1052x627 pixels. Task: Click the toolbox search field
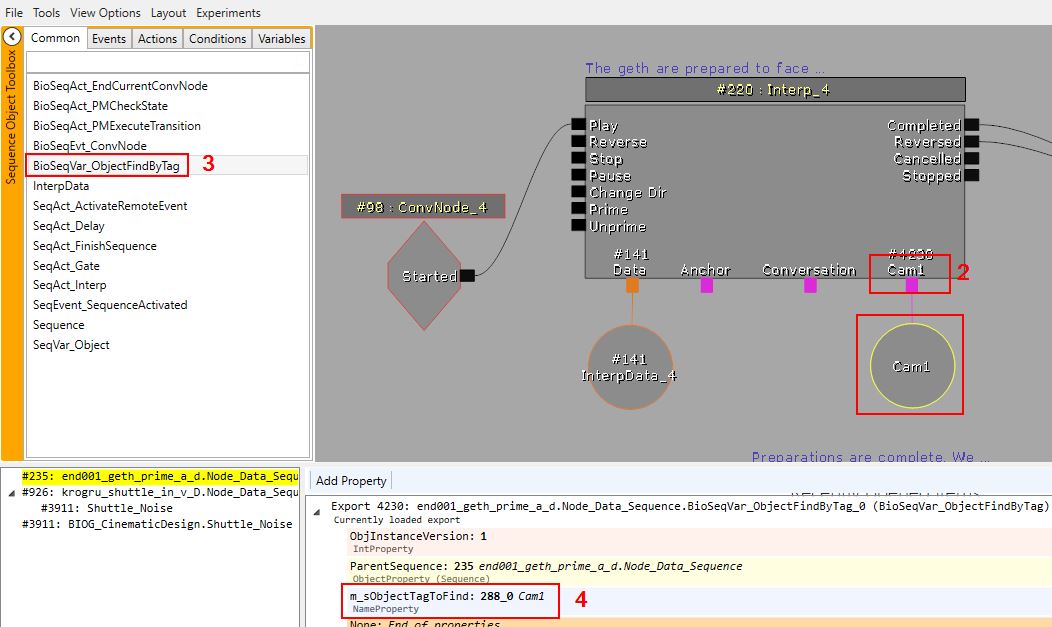point(168,62)
